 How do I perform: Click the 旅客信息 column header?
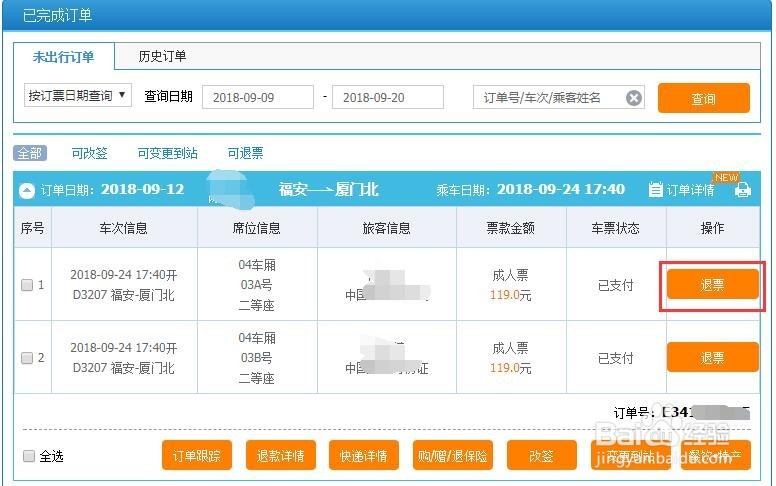tap(387, 228)
